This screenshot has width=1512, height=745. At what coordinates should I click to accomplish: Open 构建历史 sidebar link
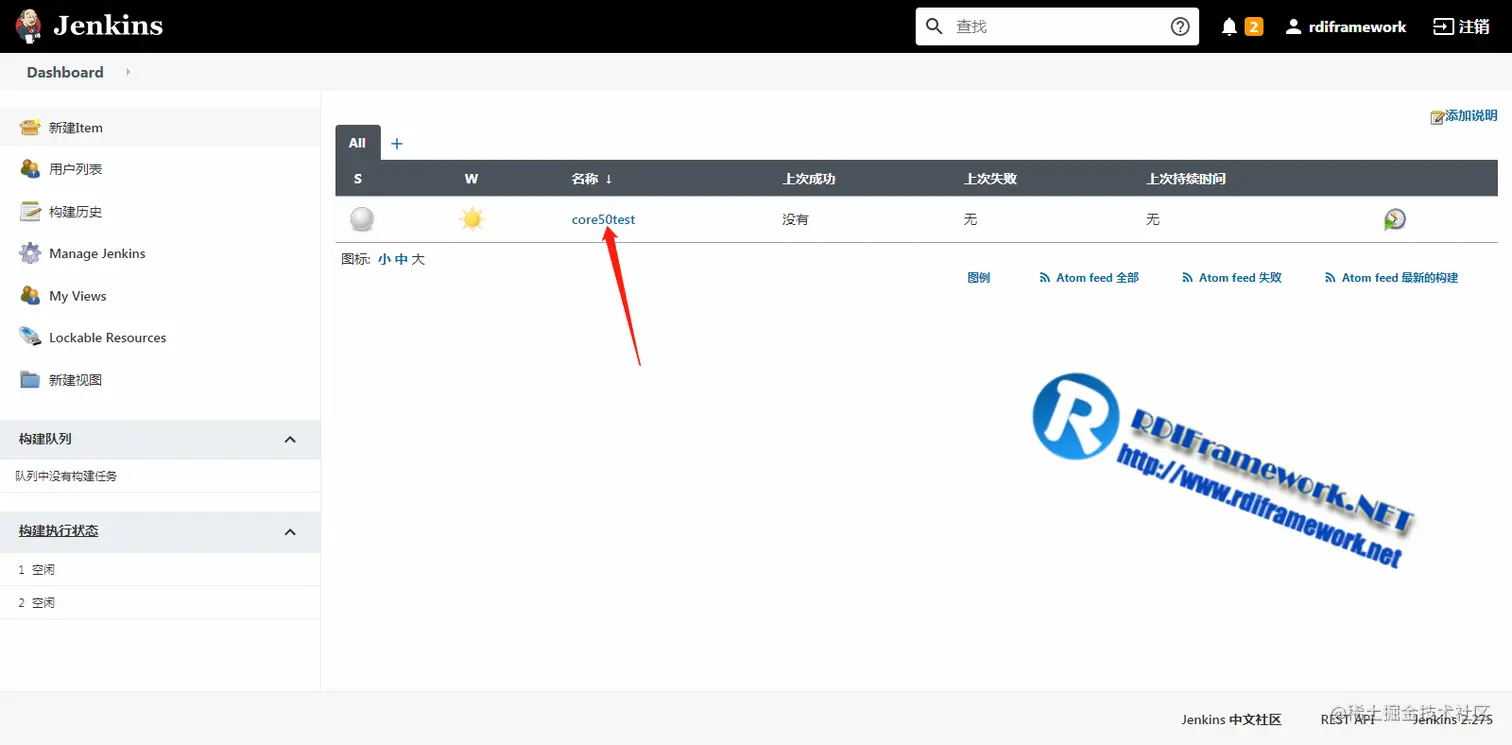tap(76, 212)
